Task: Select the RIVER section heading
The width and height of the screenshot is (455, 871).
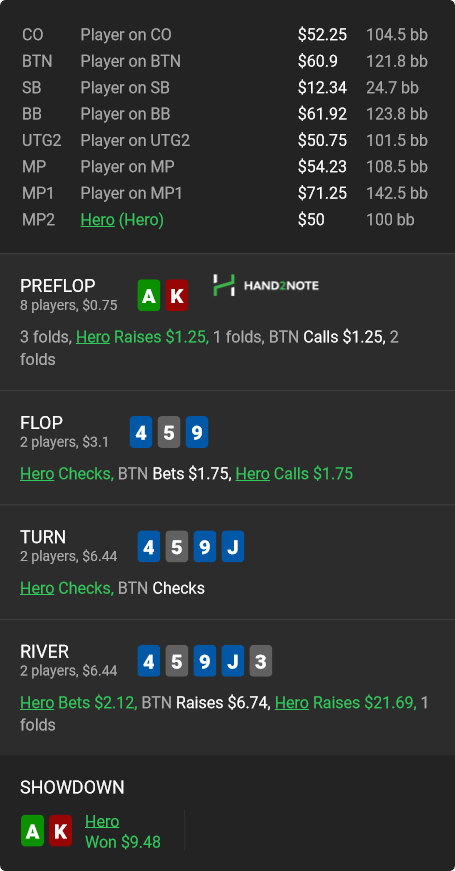Action: pyautogui.click(x=44, y=651)
